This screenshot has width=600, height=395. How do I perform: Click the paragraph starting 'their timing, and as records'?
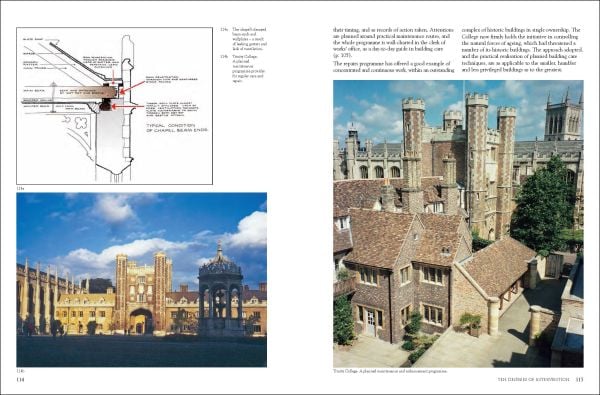click(x=394, y=42)
